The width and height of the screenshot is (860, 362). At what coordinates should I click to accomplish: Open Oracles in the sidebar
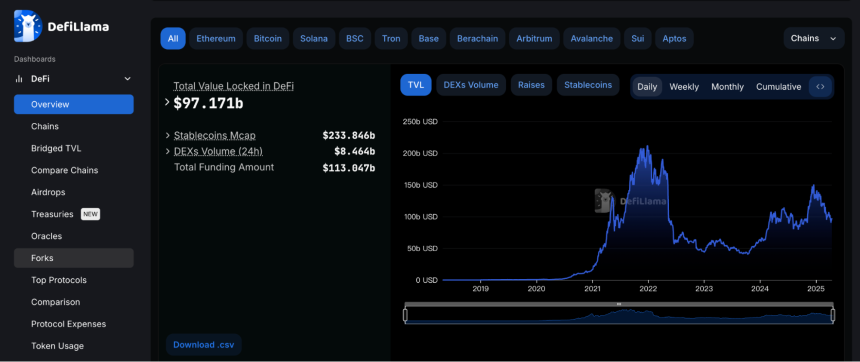[x=73, y=236]
